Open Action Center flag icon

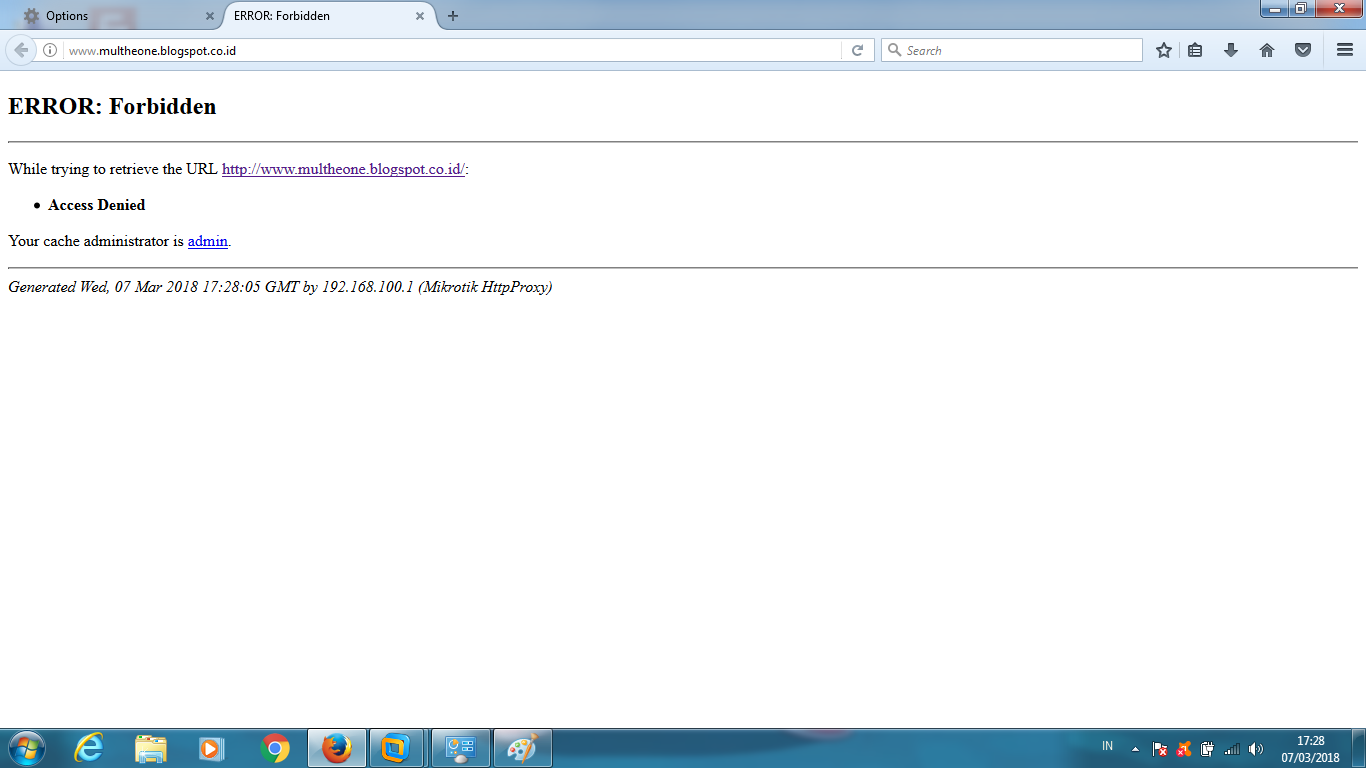tap(1160, 749)
